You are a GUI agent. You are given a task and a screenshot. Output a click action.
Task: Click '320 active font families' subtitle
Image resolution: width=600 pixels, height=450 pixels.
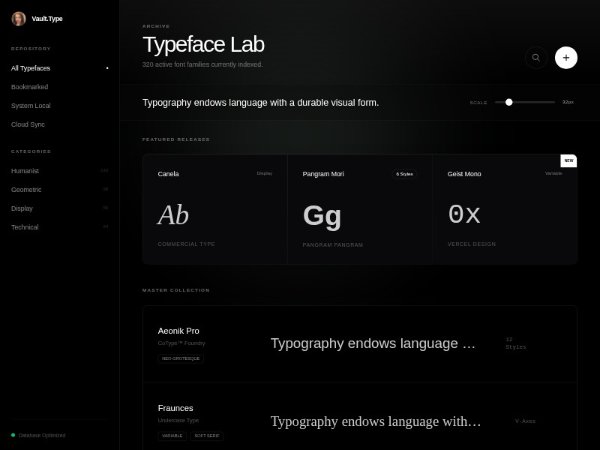(202, 64)
